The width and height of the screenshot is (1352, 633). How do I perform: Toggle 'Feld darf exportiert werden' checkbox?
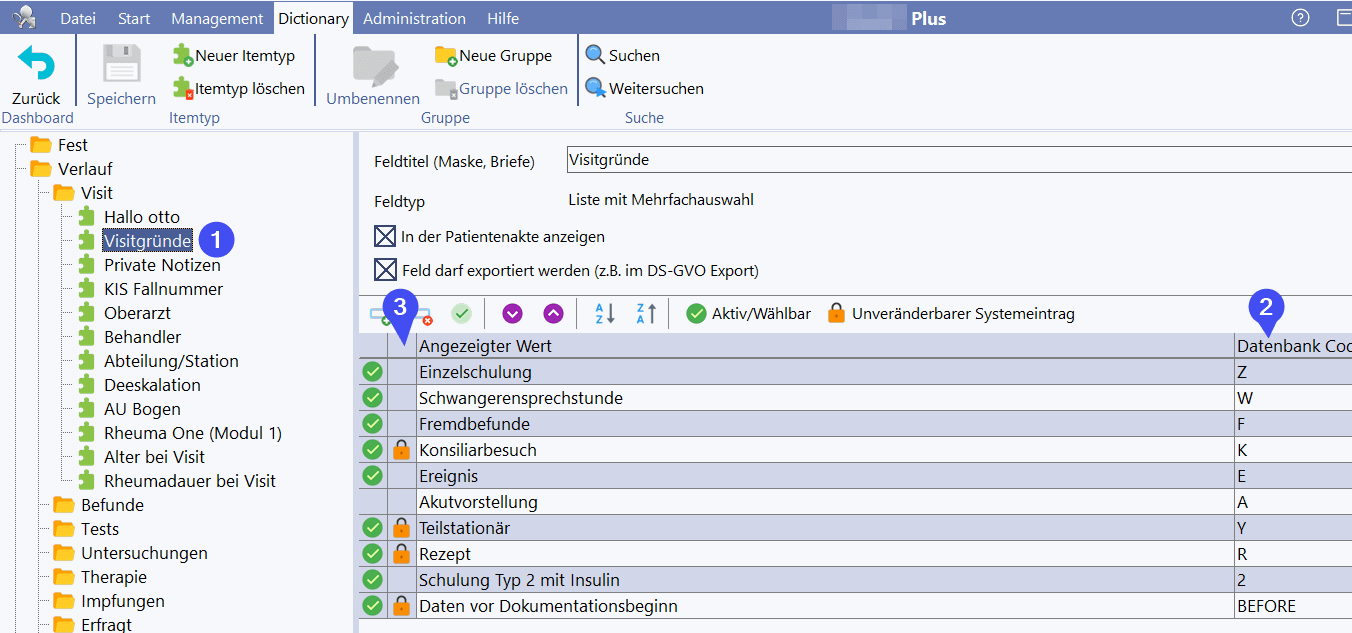pos(385,270)
